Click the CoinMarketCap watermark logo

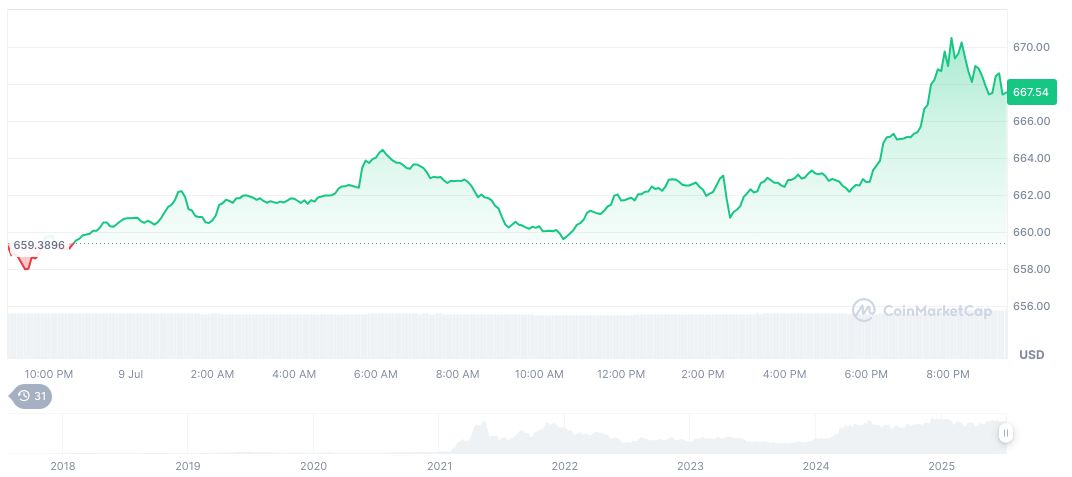coord(921,311)
